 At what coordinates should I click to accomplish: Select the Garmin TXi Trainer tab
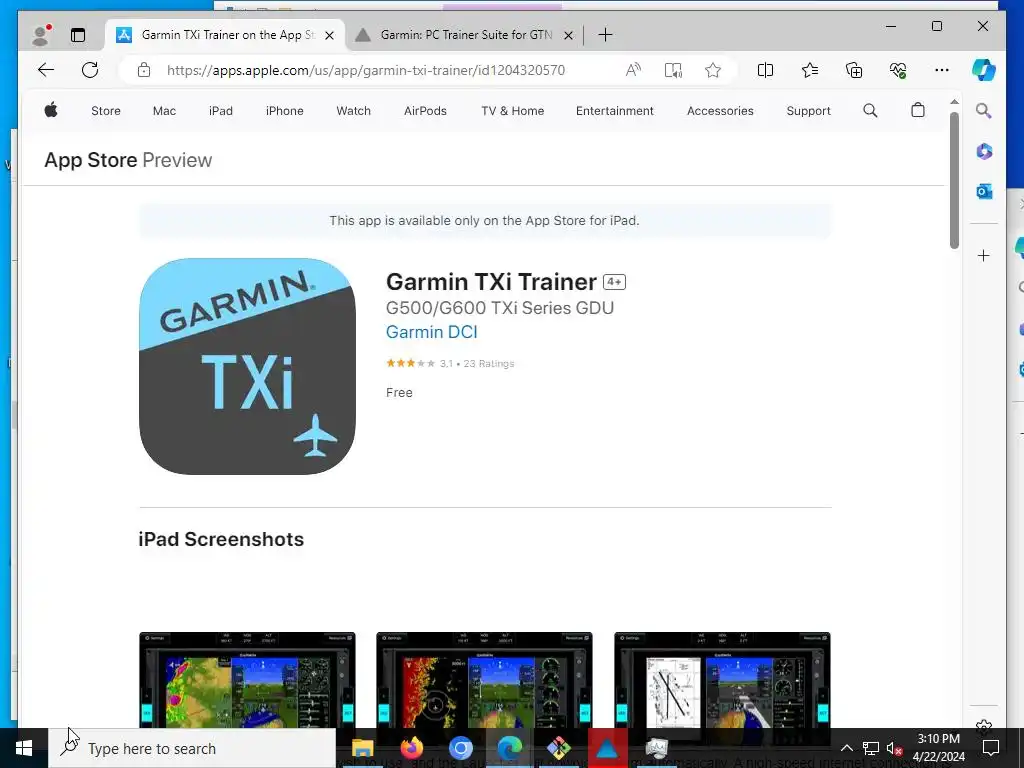[225, 35]
